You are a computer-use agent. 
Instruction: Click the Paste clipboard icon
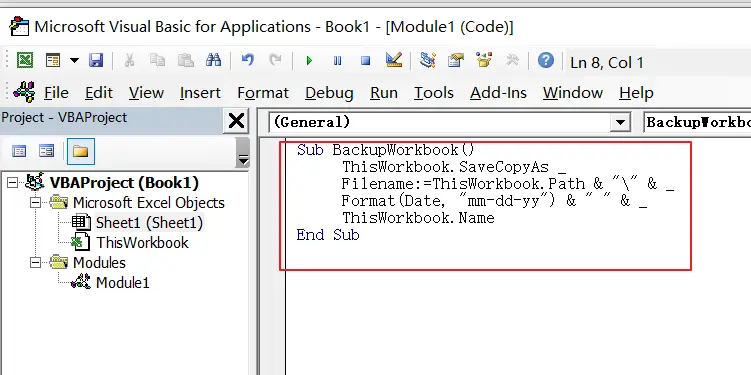click(x=185, y=60)
